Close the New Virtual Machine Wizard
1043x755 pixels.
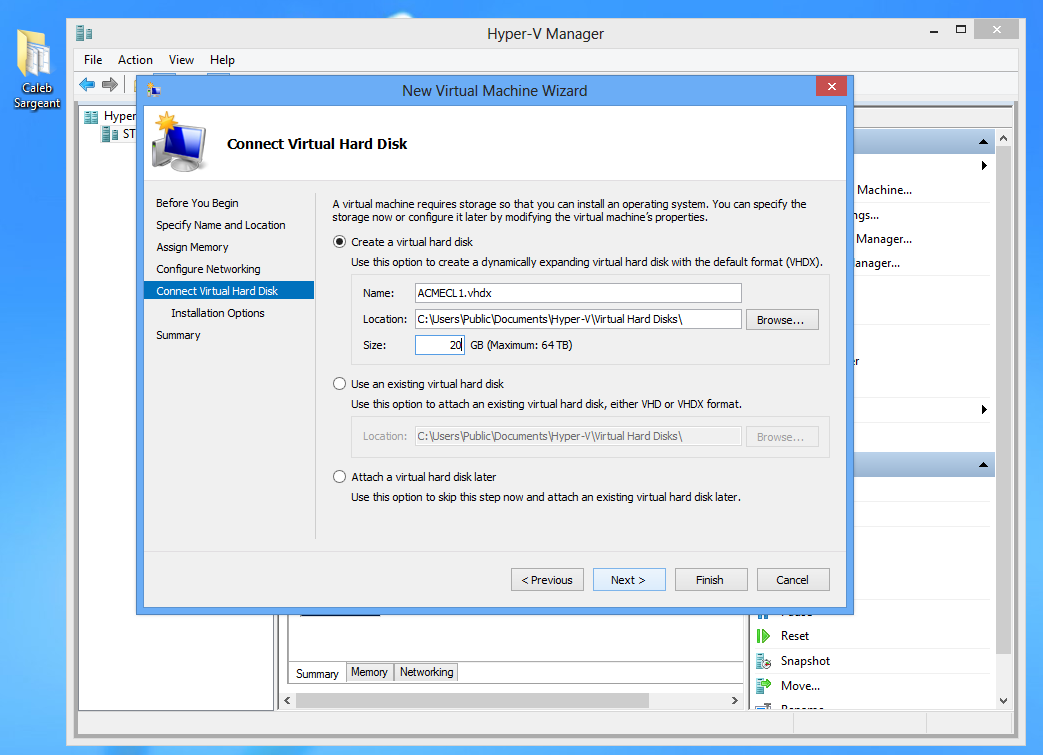click(831, 86)
